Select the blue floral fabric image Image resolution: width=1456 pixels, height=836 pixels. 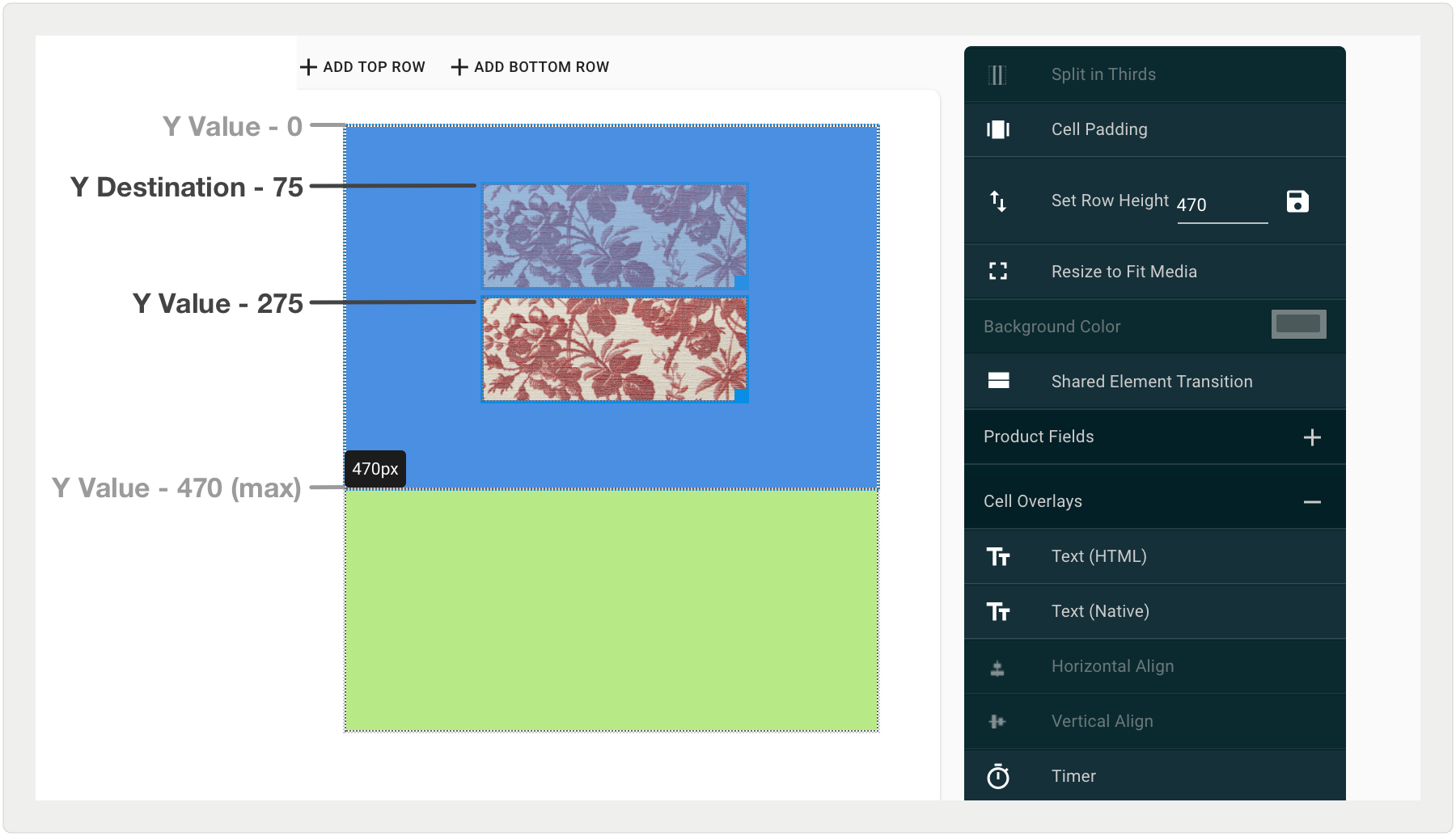pyautogui.click(x=614, y=236)
